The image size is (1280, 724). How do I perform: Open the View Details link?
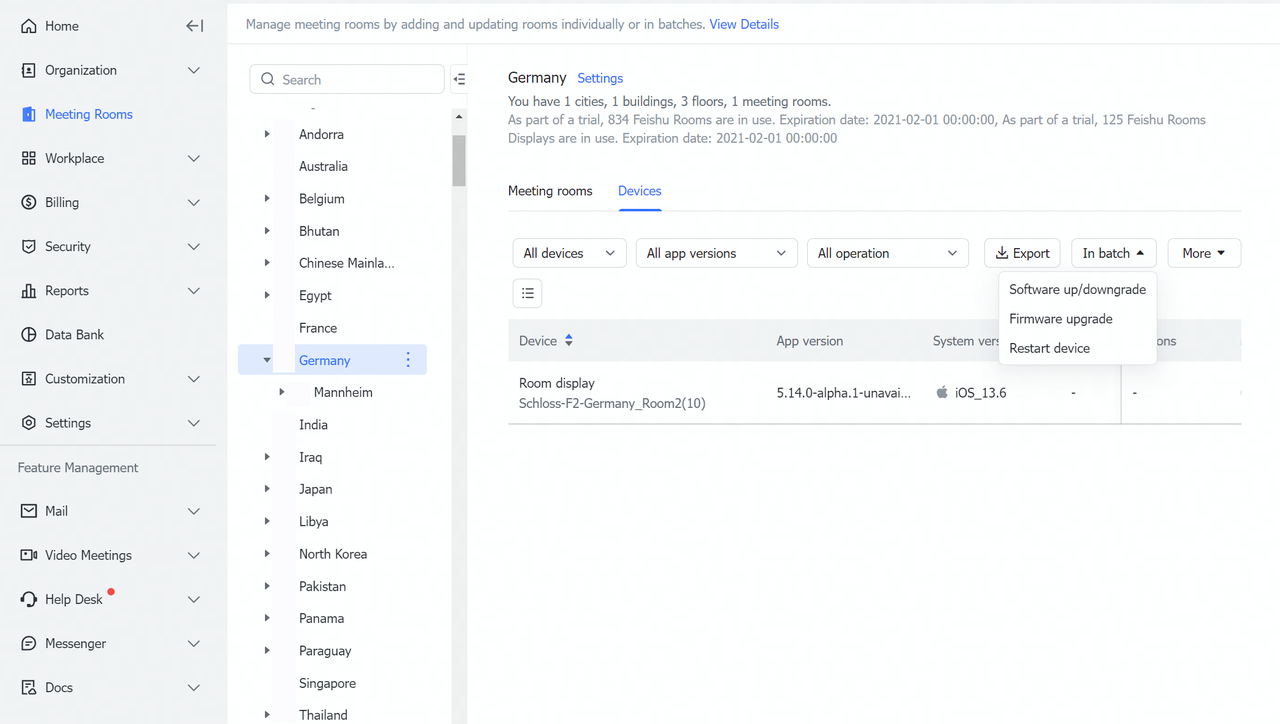(744, 24)
